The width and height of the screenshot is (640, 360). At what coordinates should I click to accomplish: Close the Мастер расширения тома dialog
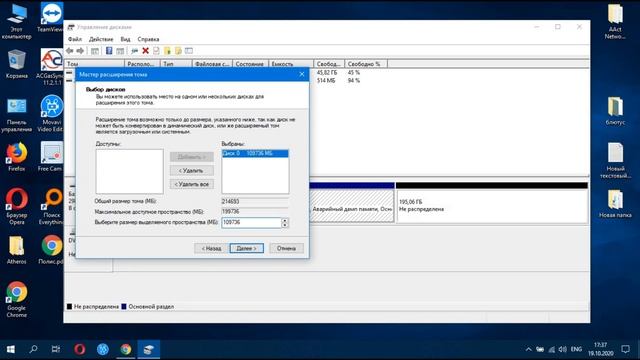pyautogui.click(x=302, y=74)
